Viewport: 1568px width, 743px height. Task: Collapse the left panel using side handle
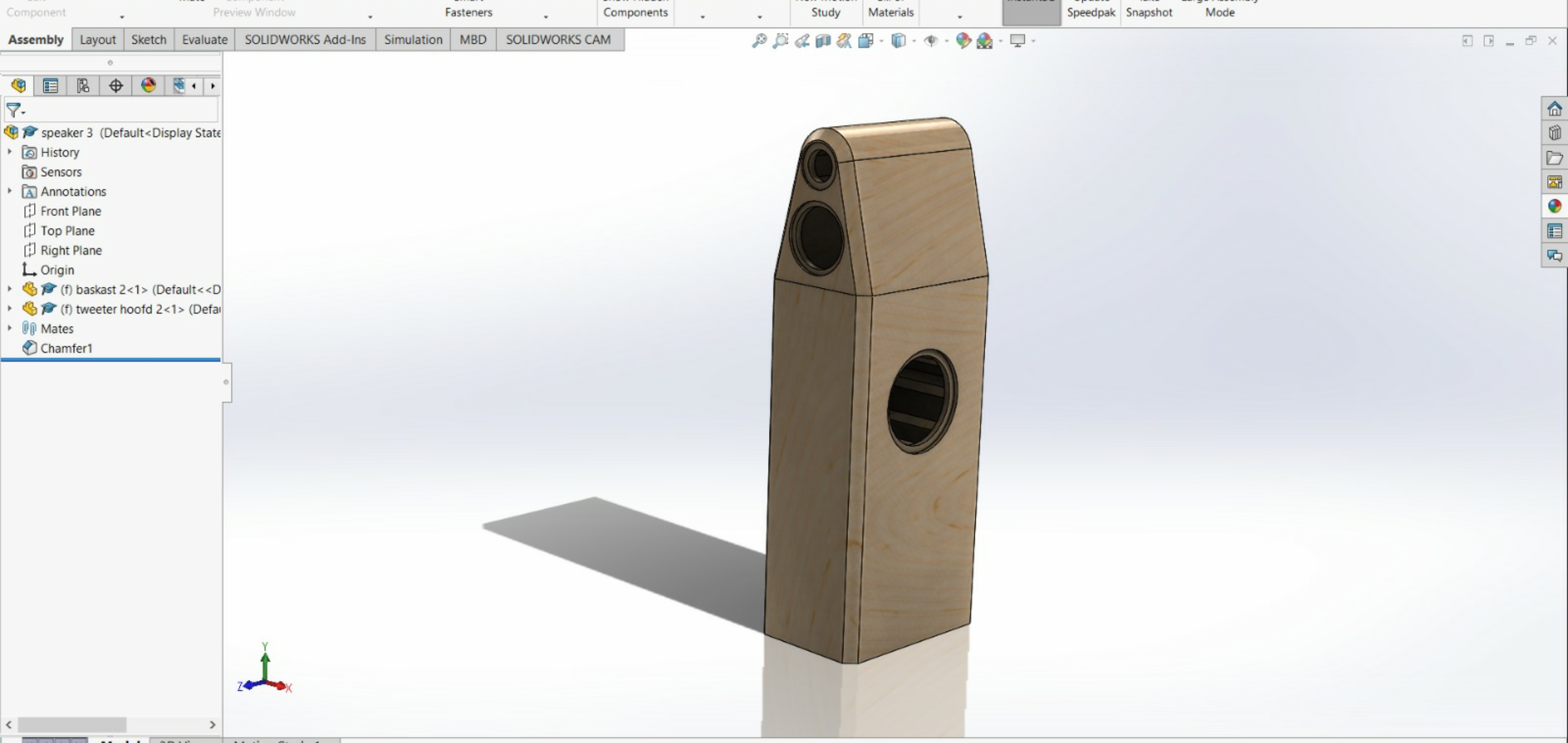[x=226, y=382]
